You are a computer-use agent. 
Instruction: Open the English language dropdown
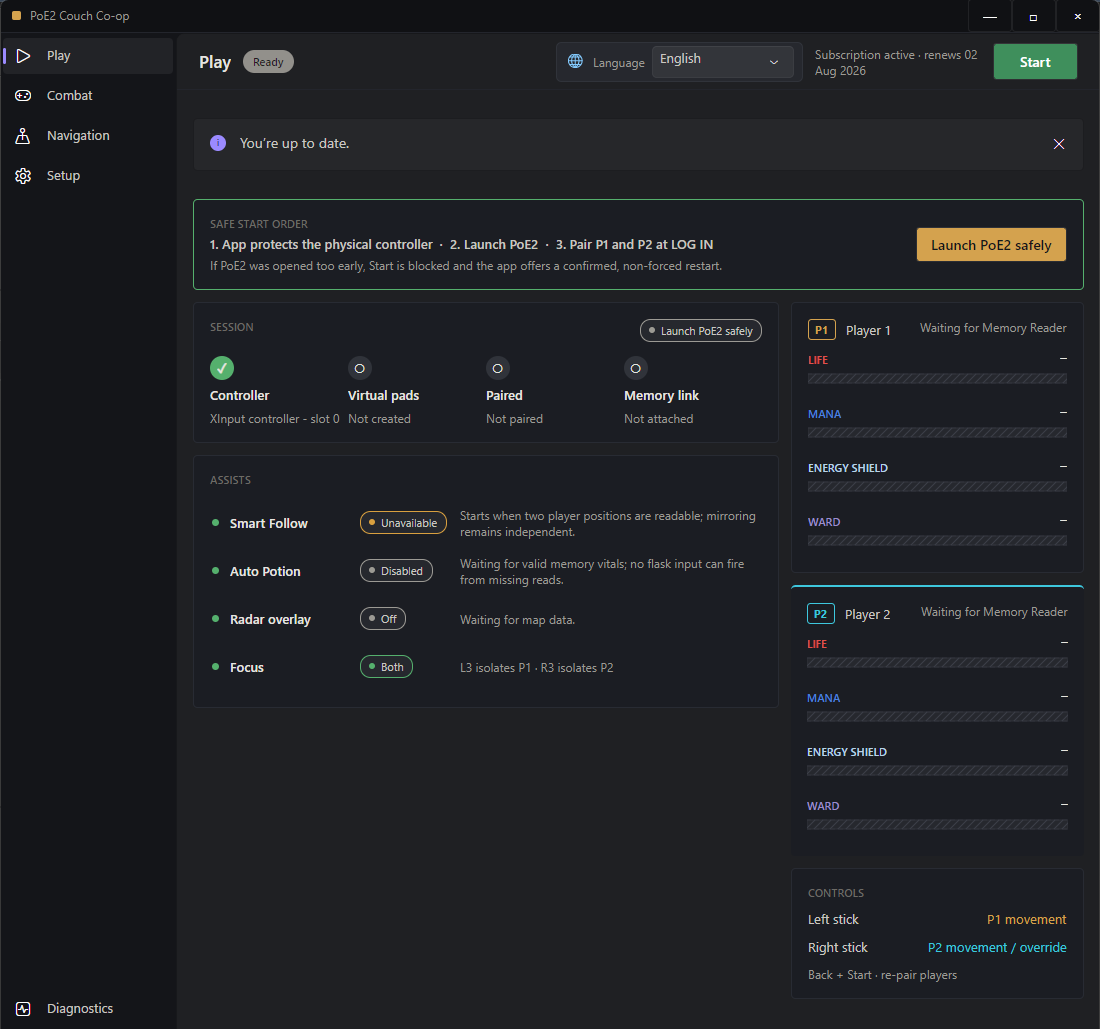point(723,62)
